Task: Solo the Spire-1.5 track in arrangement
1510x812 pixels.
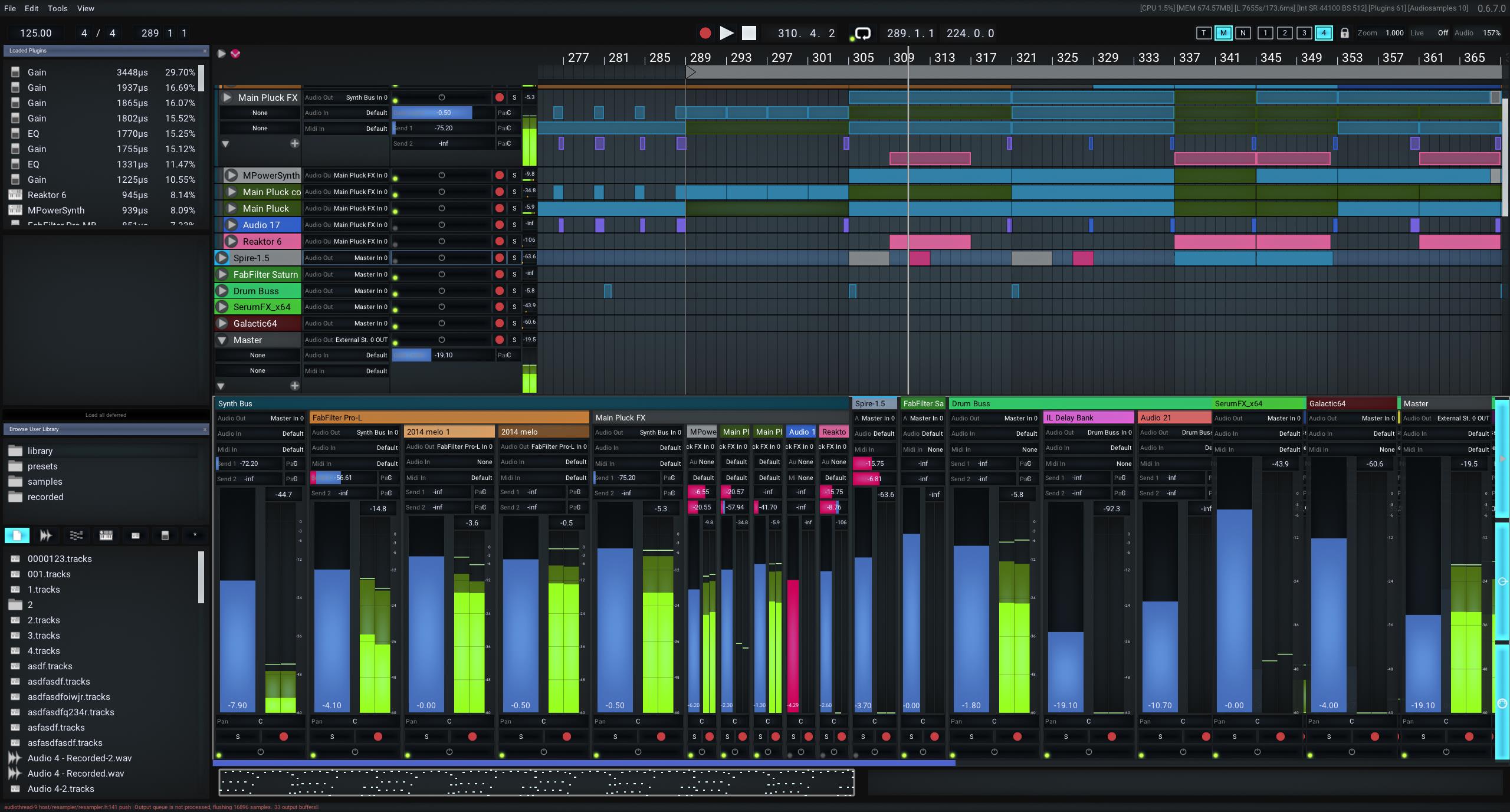Action: 514,258
